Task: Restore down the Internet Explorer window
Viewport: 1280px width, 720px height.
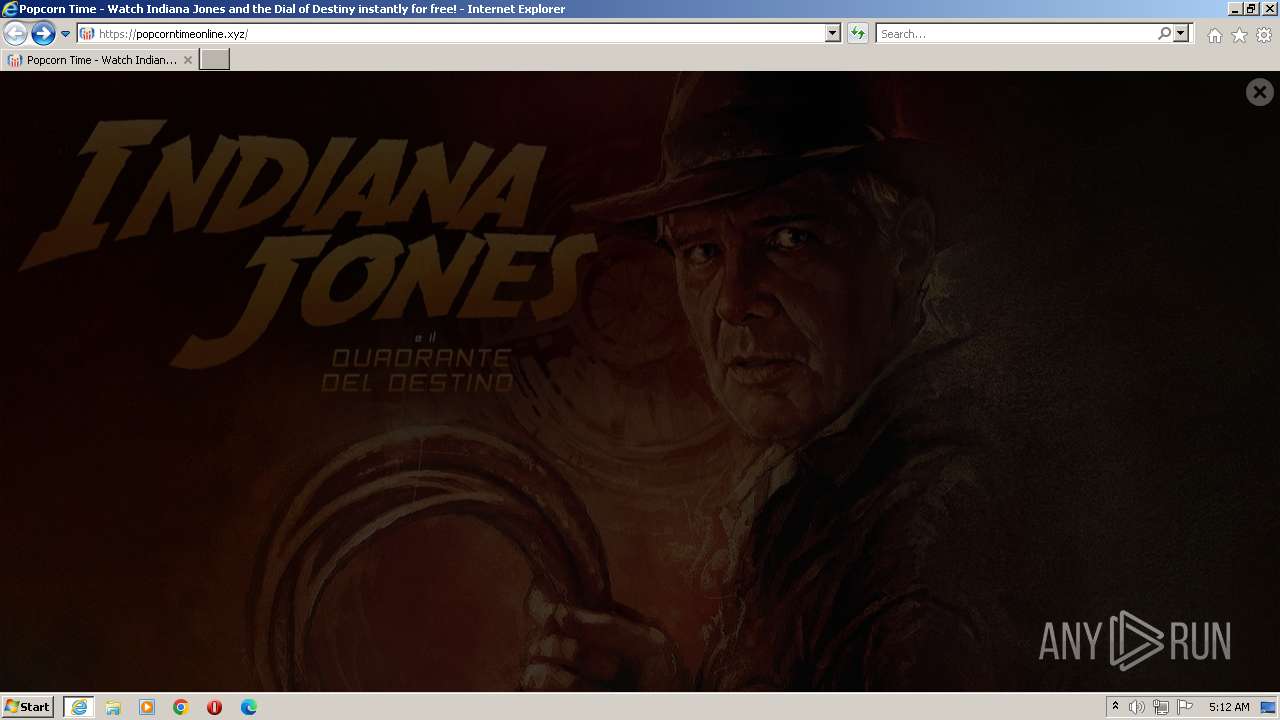Action: (x=1251, y=9)
